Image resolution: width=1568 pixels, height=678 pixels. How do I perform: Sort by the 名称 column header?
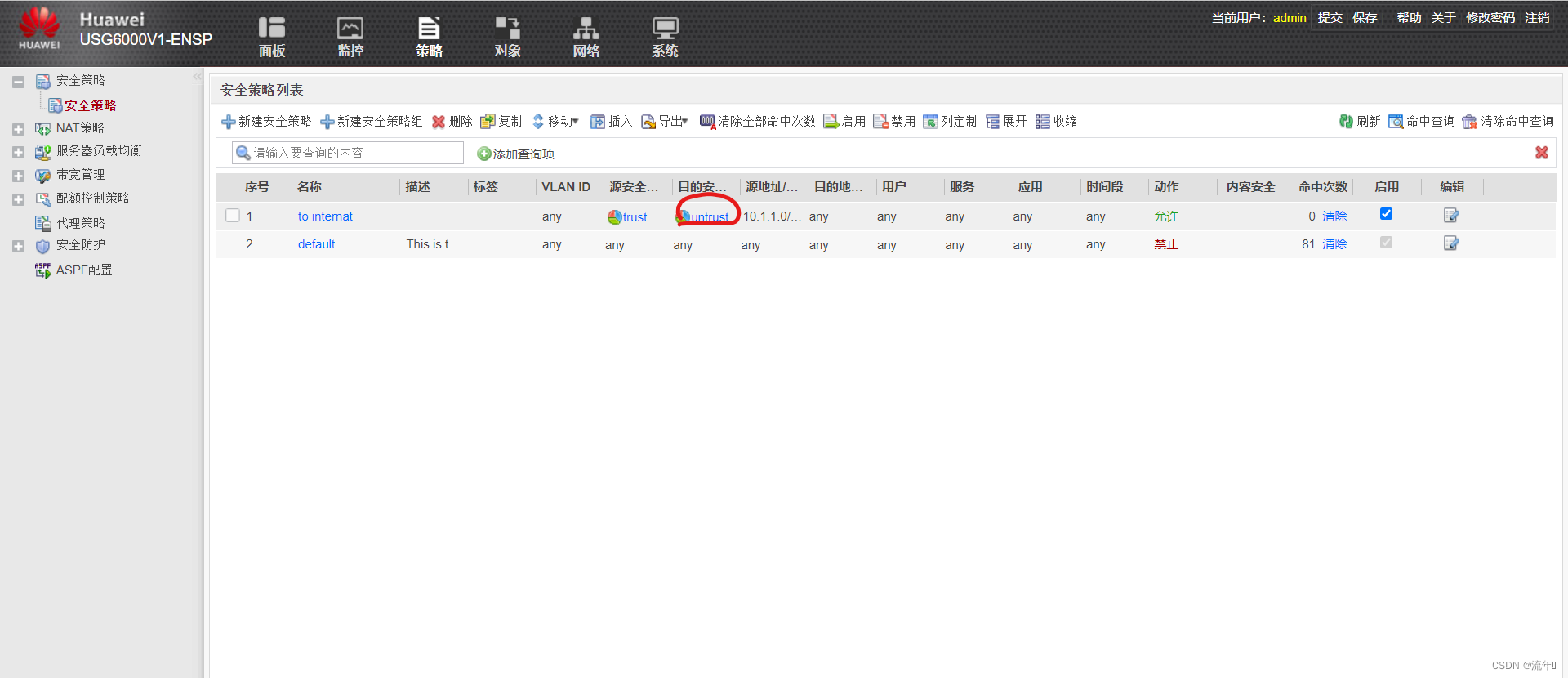coord(310,187)
